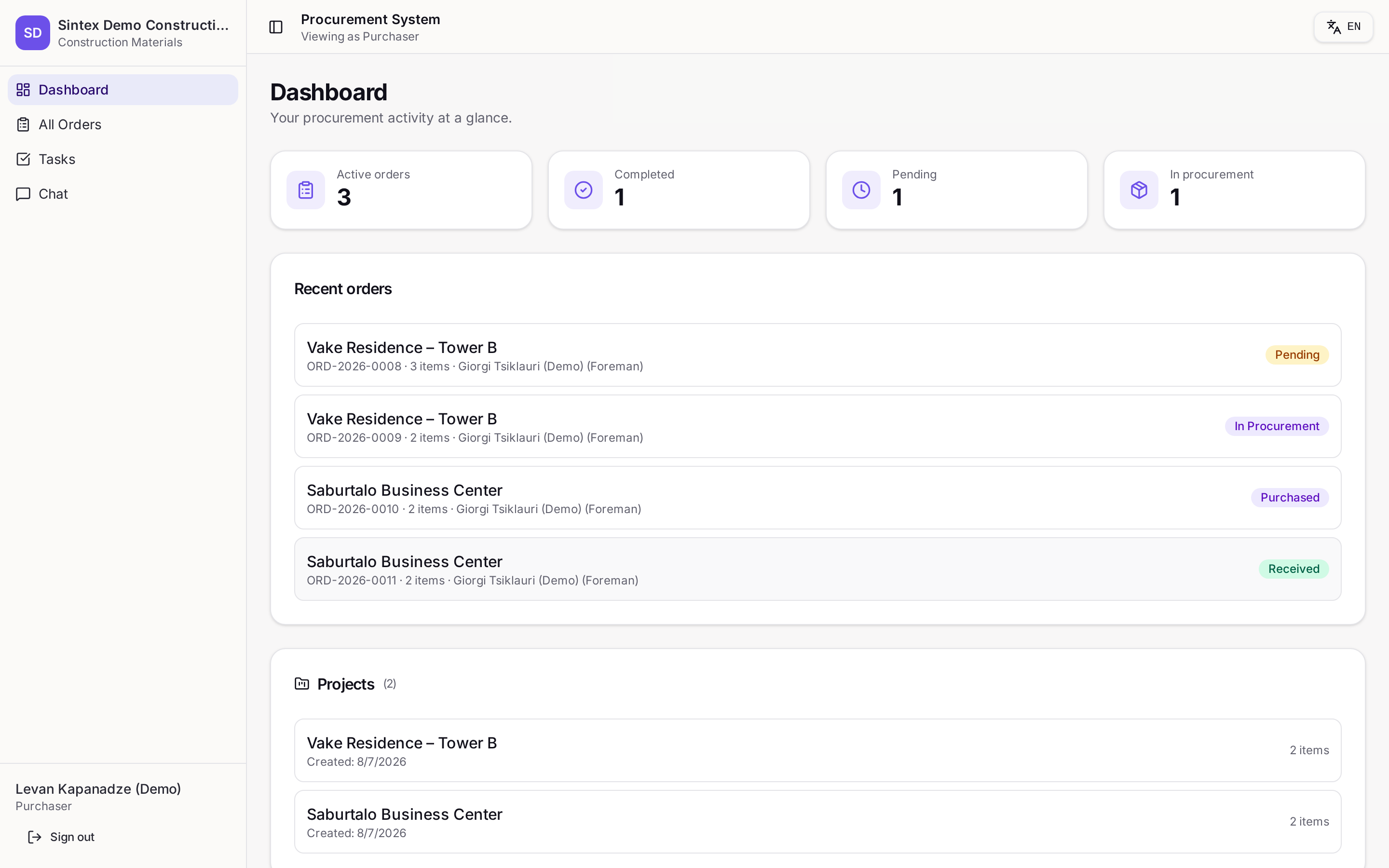Click the In procurement box icon
Screen dimensions: 1389x868
point(1139,190)
